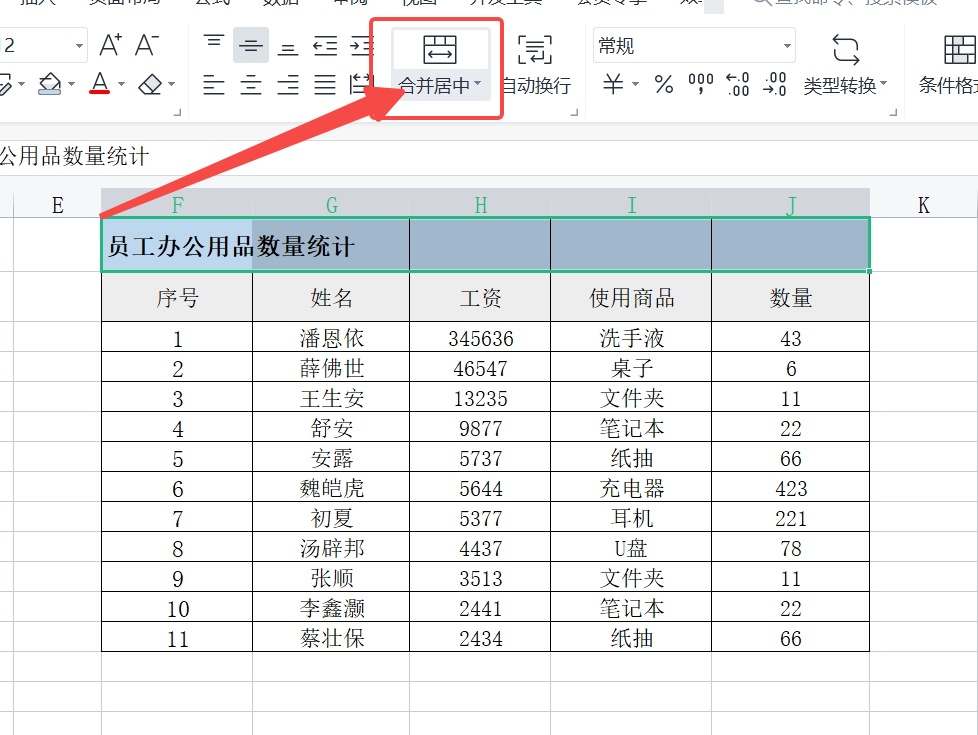Open eraser clear options arrow
Viewport: 978px width, 735px height.
(172, 84)
